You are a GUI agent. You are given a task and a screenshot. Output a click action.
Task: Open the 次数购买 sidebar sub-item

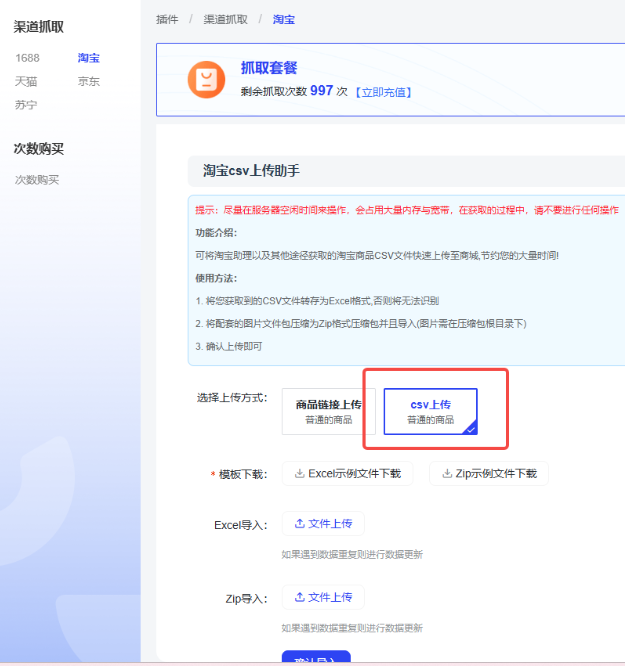37,180
